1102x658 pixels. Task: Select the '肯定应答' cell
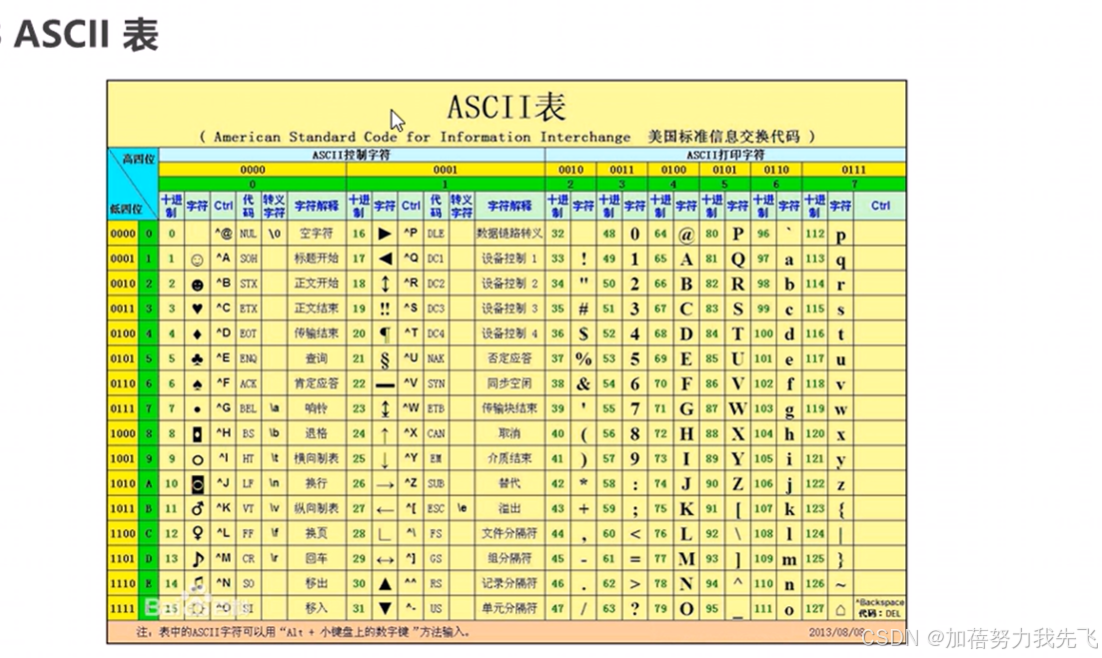click(x=316, y=383)
